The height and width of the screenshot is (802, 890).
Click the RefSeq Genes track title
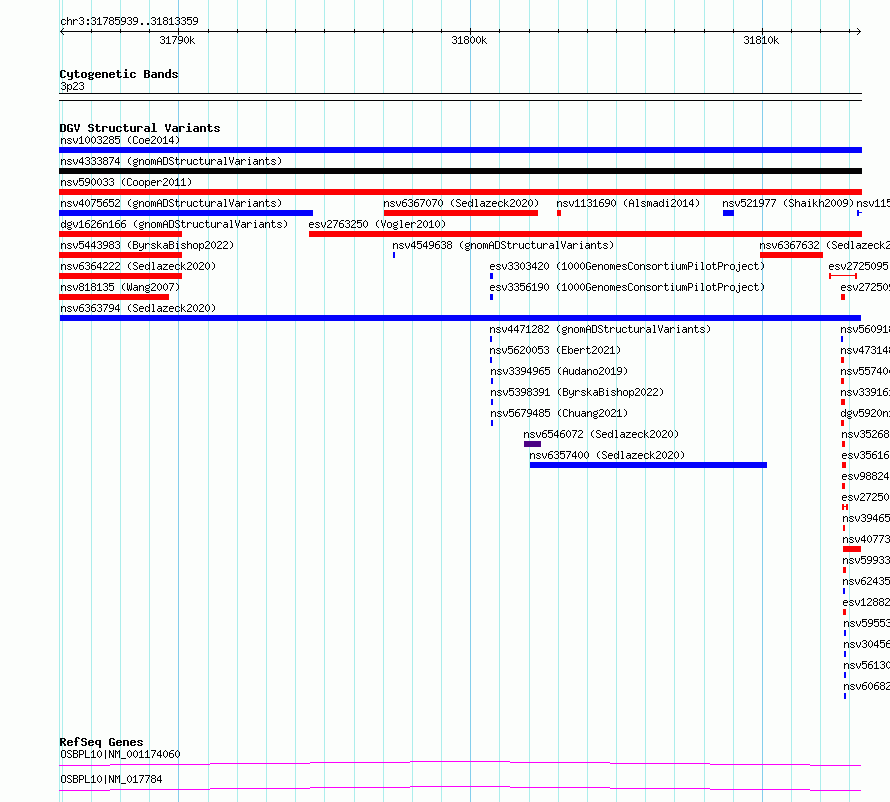point(101,742)
